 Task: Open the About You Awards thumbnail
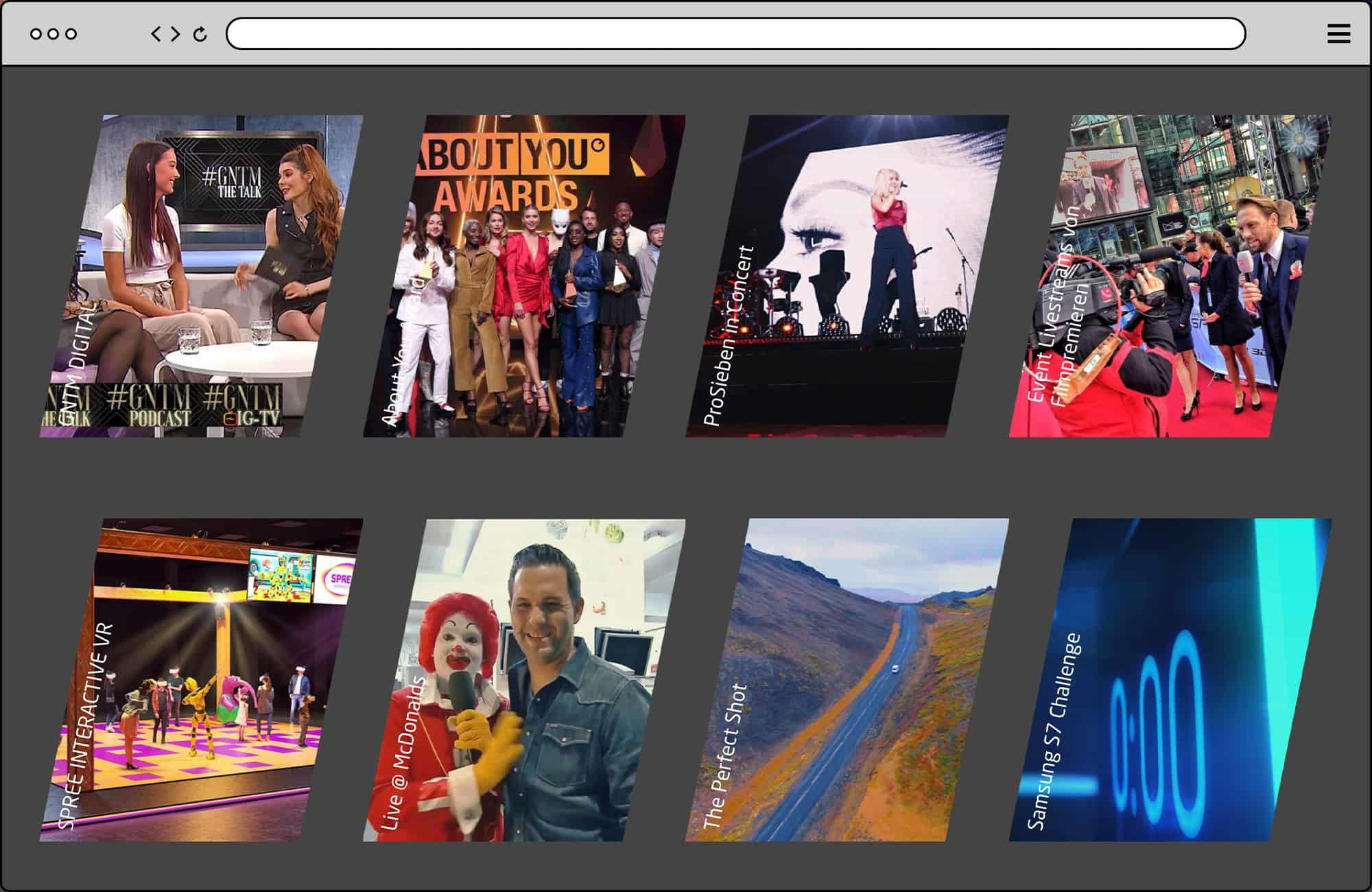point(524,276)
